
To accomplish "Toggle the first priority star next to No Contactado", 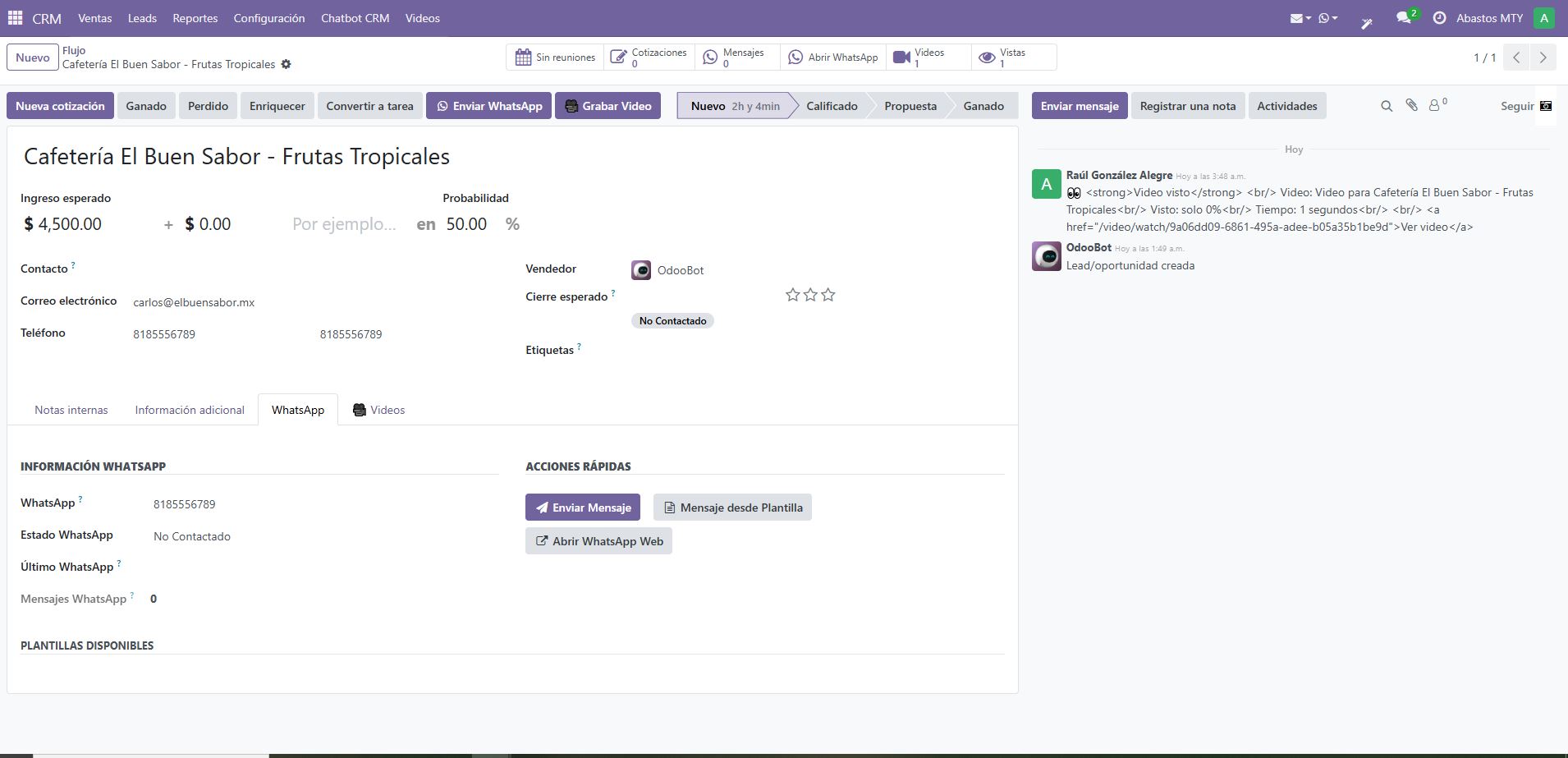I will tap(791, 294).
